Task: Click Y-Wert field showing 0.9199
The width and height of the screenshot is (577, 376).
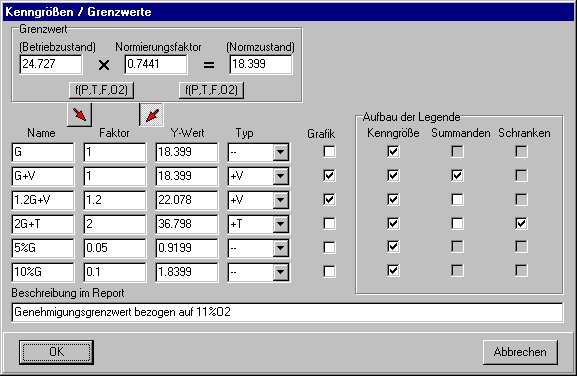Action: [187, 248]
